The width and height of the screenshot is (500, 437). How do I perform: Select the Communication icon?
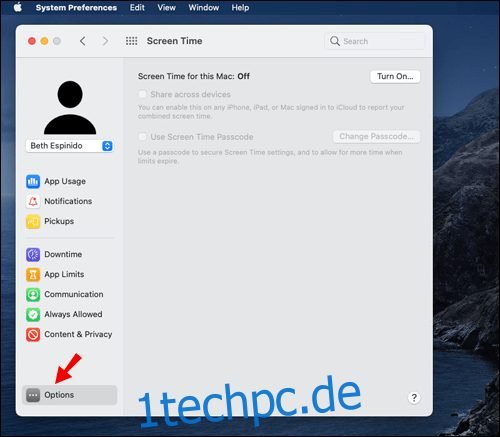[33, 294]
